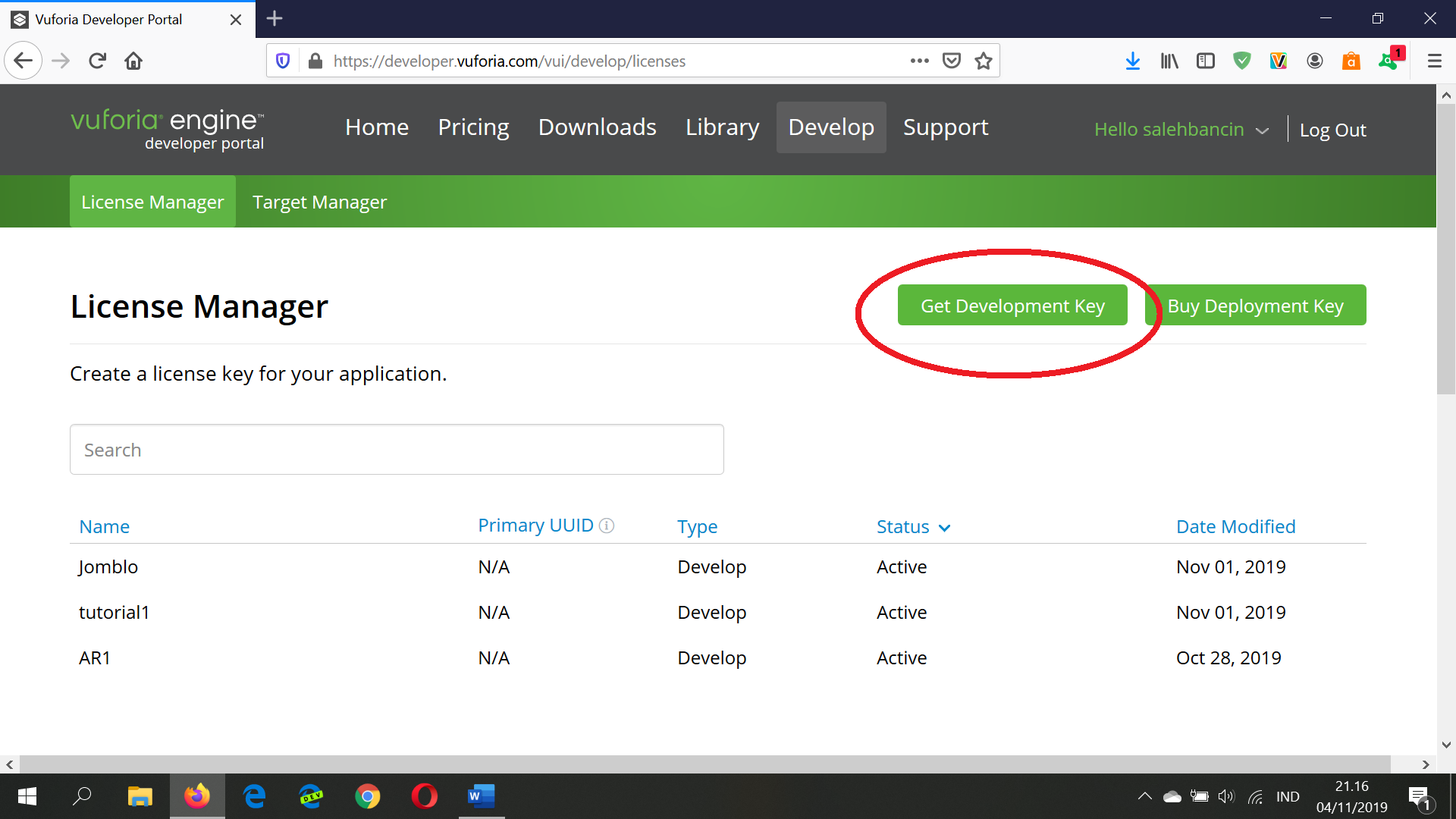Open the Support page

(x=946, y=127)
